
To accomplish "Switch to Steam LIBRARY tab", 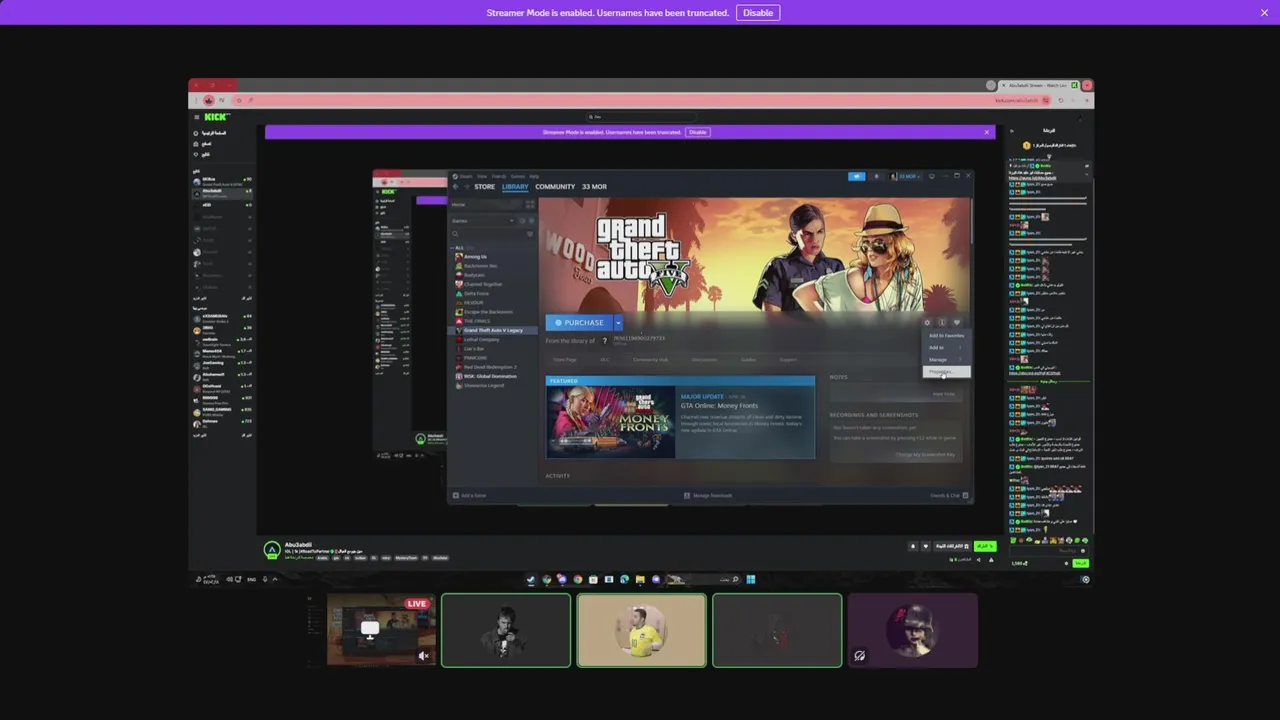I will pyautogui.click(x=515, y=186).
